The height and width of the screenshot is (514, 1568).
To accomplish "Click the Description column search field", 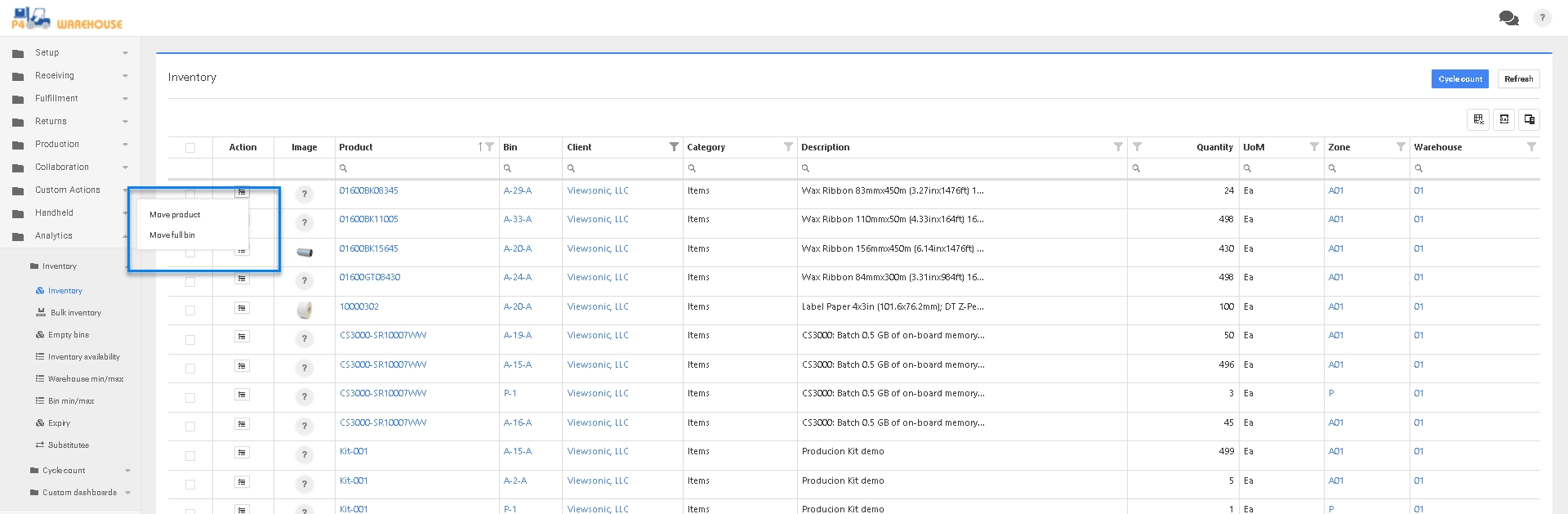I will (x=964, y=168).
